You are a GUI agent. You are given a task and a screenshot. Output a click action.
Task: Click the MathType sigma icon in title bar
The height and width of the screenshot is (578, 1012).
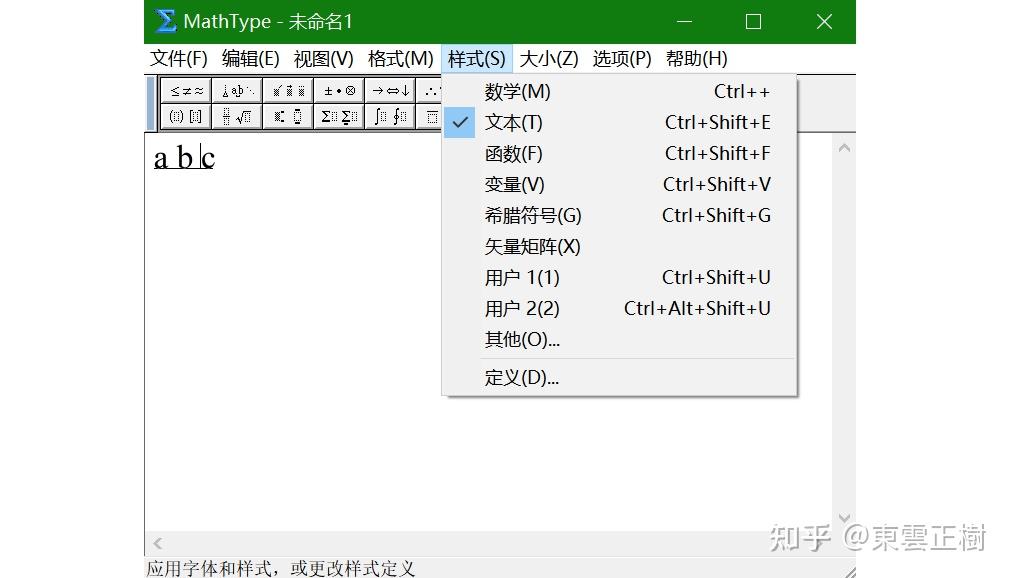pyautogui.click(x=165, y=21)
